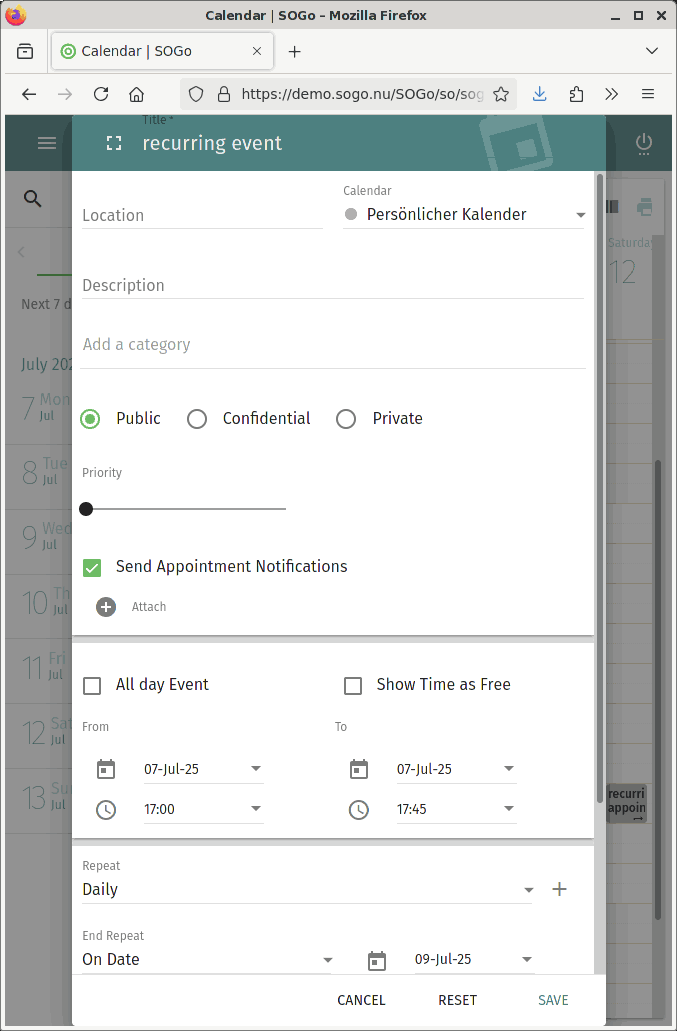Expand the Repeat Daily dropdown

point(307,890)
